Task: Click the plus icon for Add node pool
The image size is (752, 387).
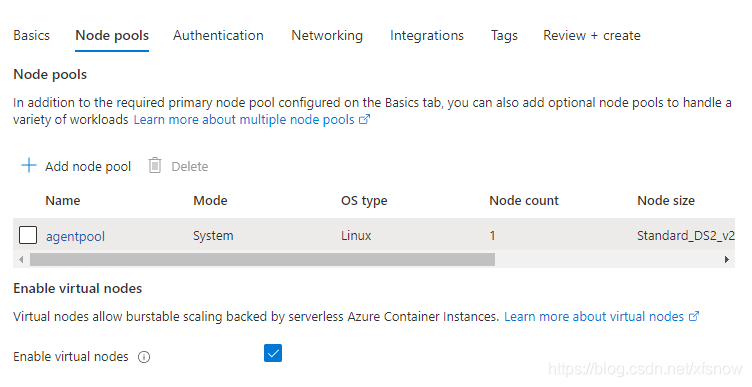Action: tap(29, 165)
